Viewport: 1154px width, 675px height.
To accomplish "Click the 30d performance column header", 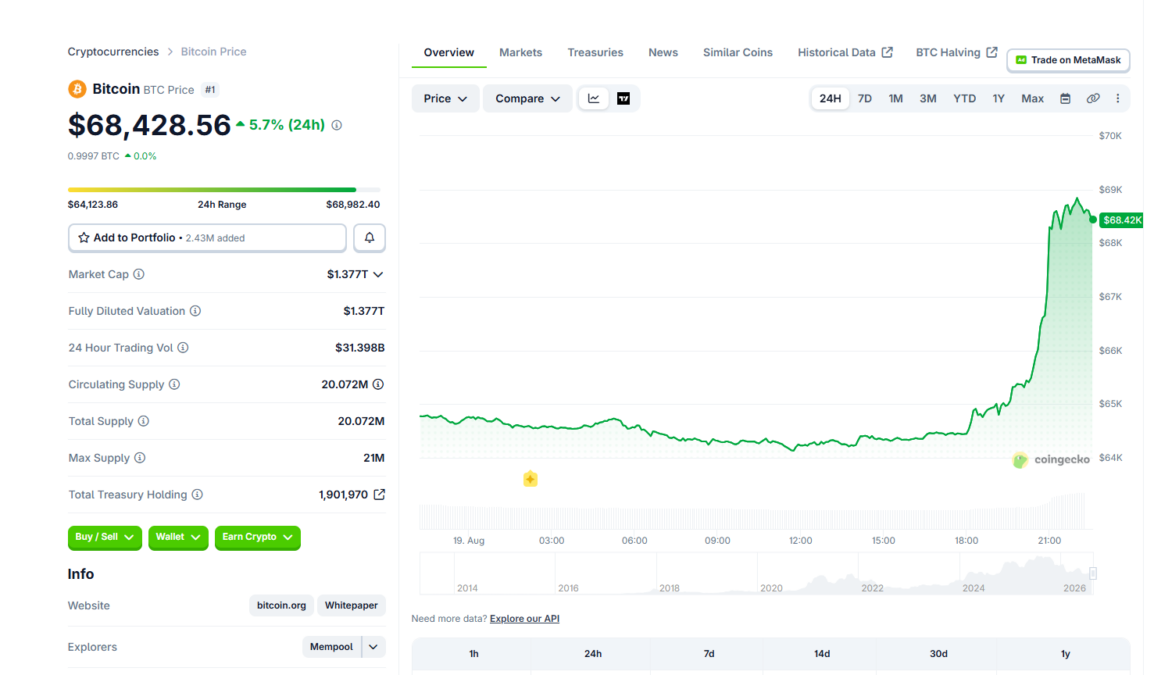I will [x=938, y=654].
